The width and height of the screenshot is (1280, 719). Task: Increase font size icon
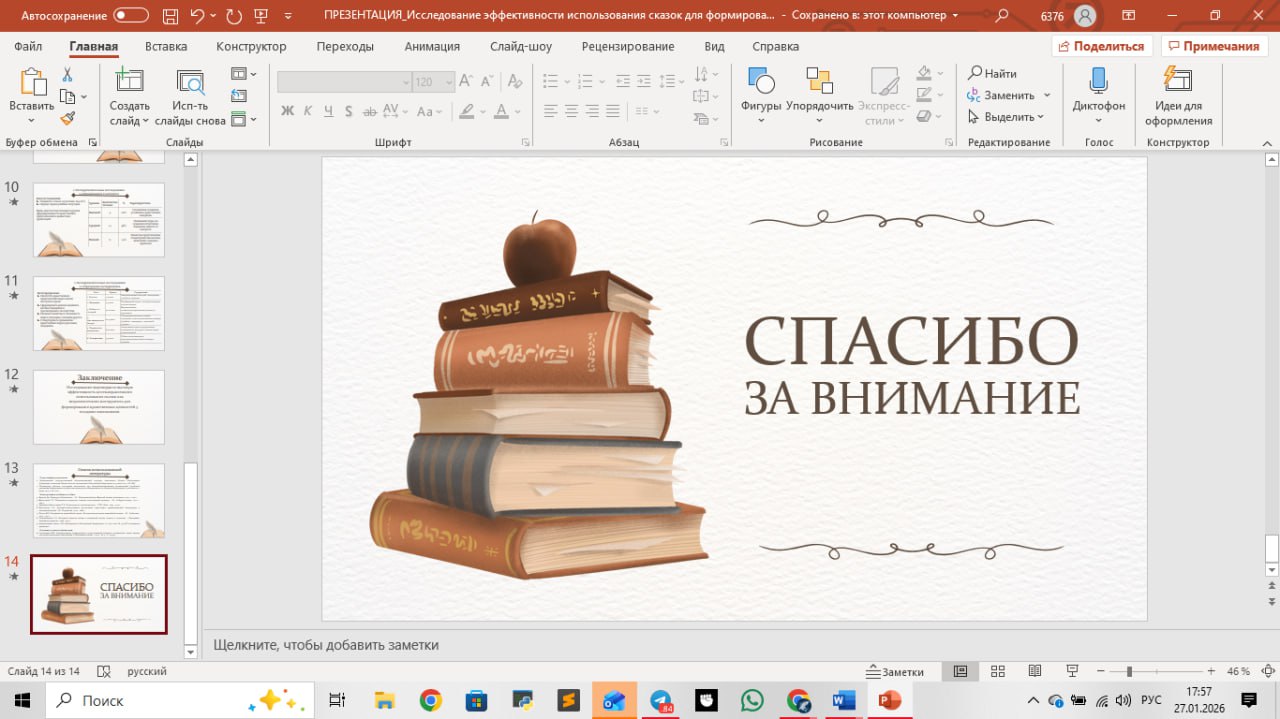point(467,82)
